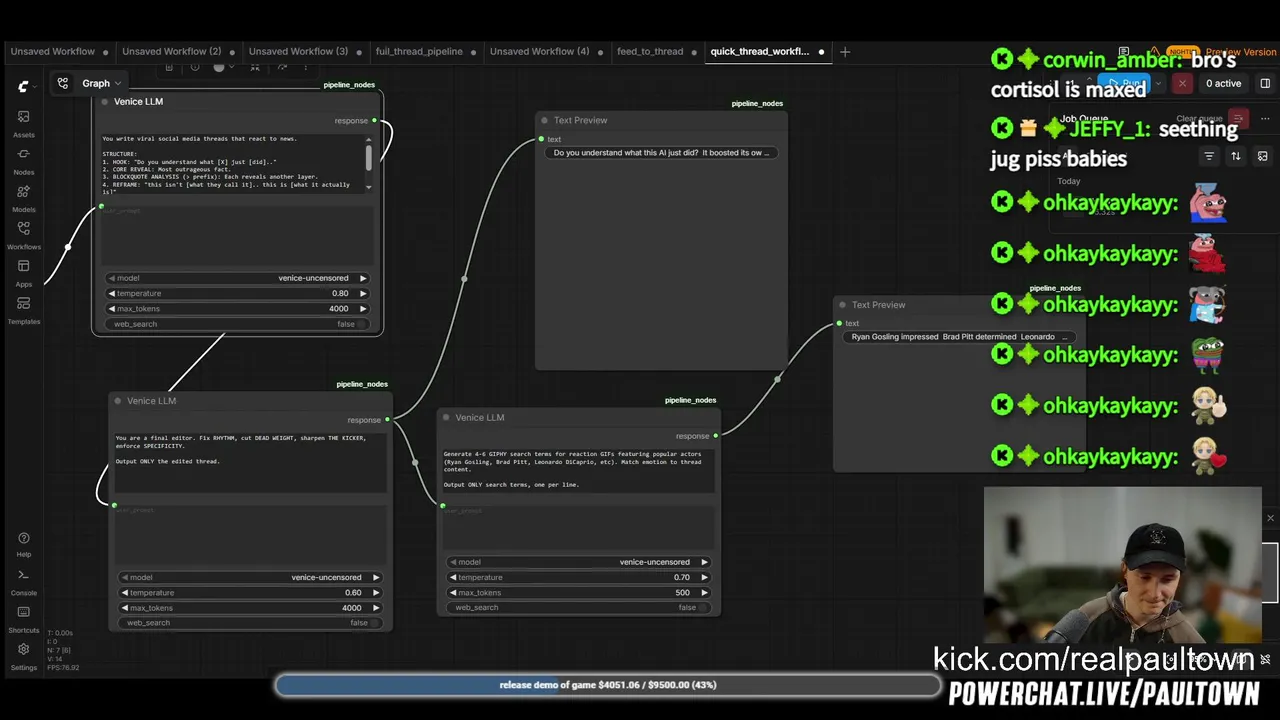
Task: Click into the GIPHY search terms prompt text area
Action: point(579,470)
